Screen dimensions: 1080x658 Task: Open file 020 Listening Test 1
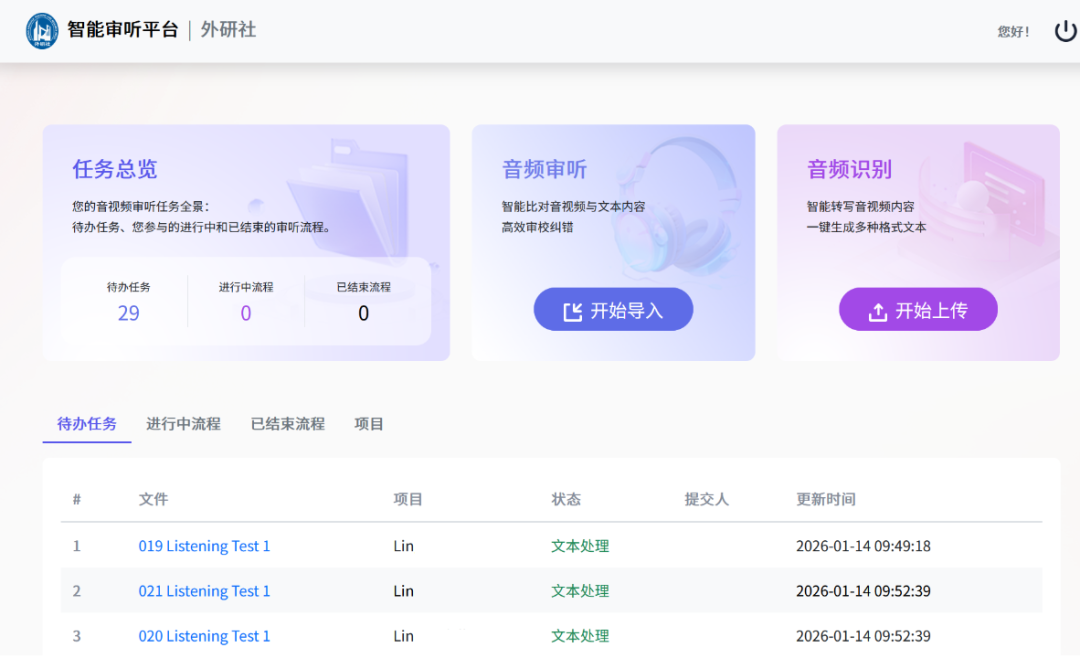pos(204,636)
